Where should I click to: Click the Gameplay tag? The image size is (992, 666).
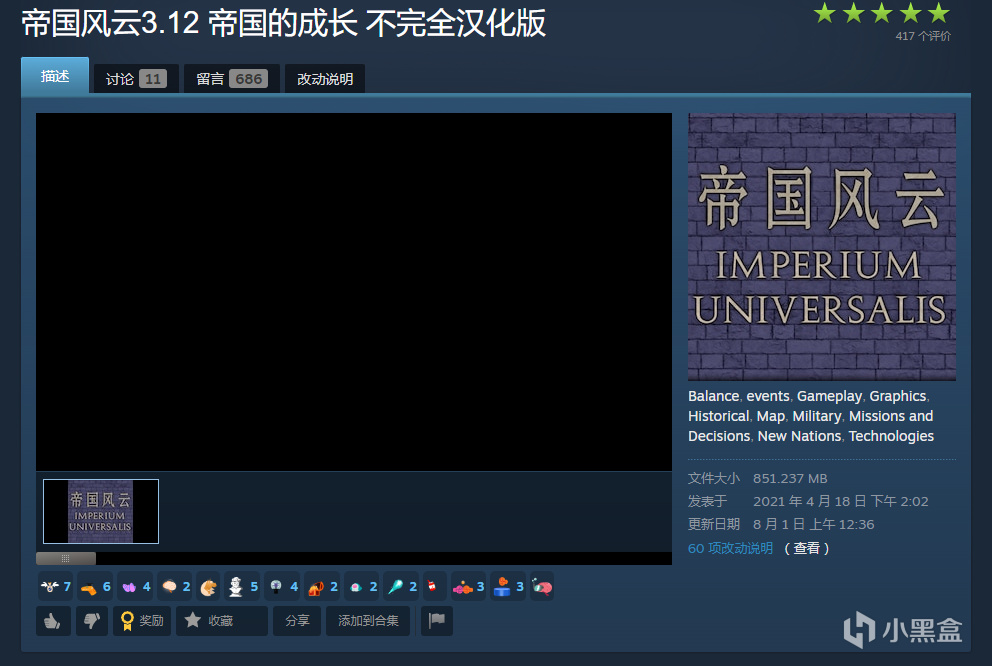pyautogui.click(x=829, y=396)
